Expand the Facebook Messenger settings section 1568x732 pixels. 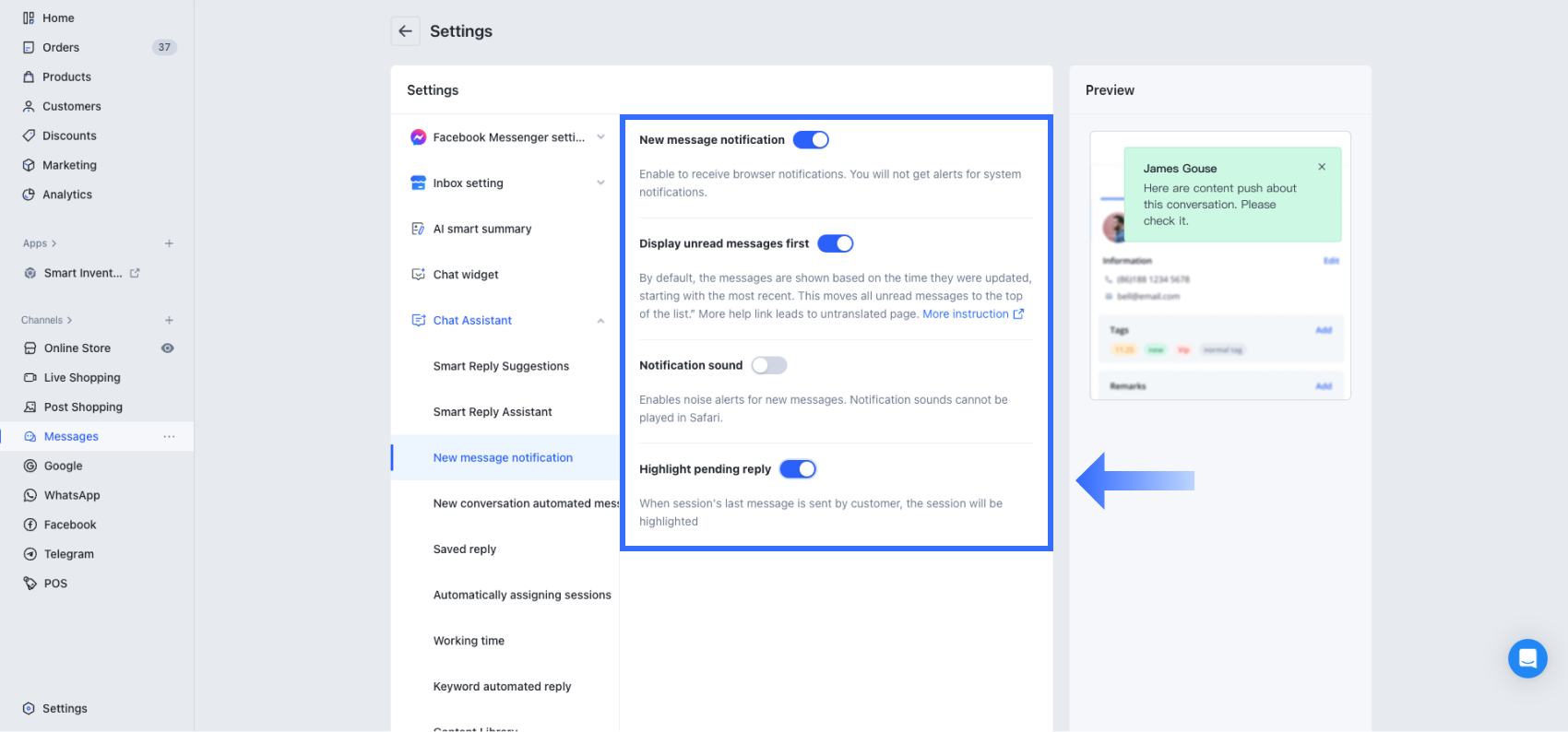click(600, 137)
